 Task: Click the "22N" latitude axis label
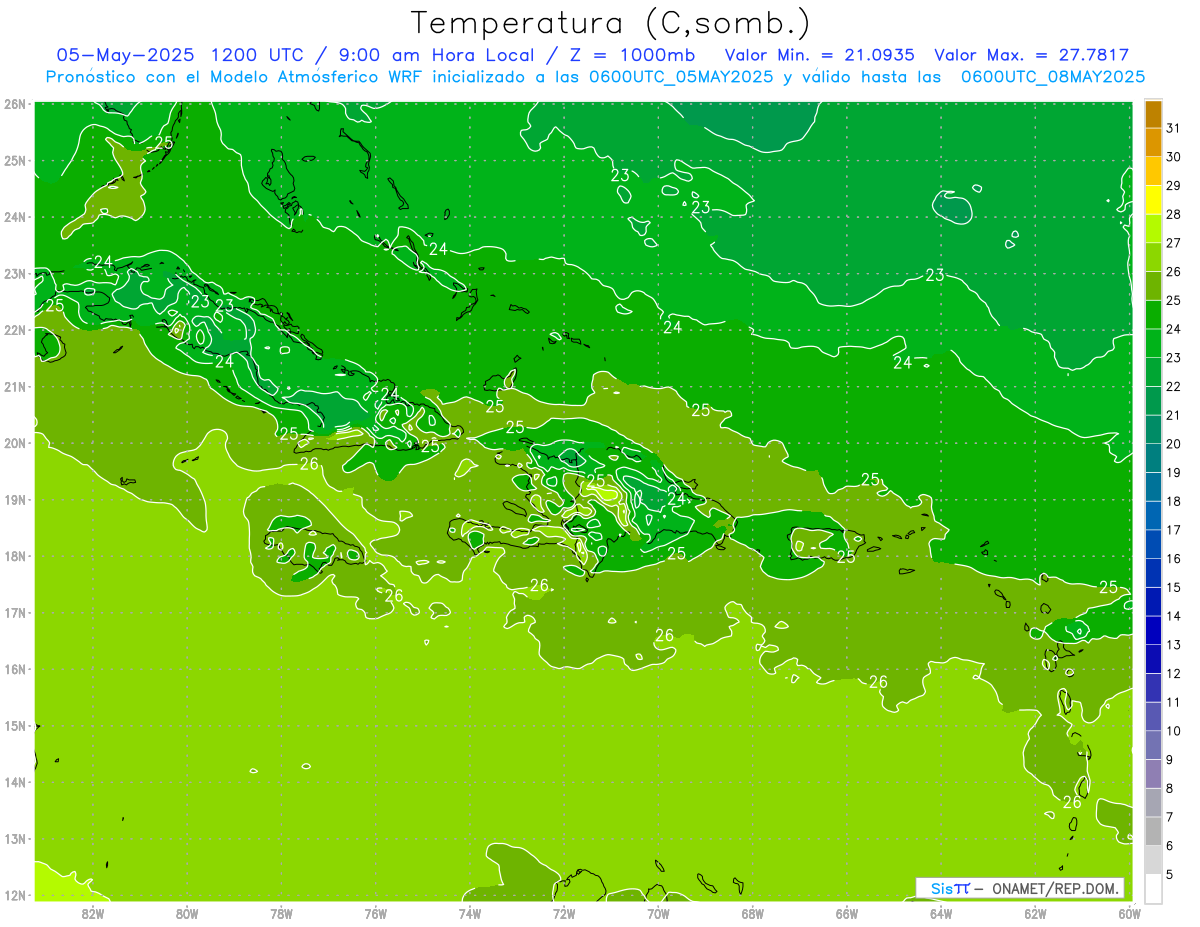[x=14, y=330]
